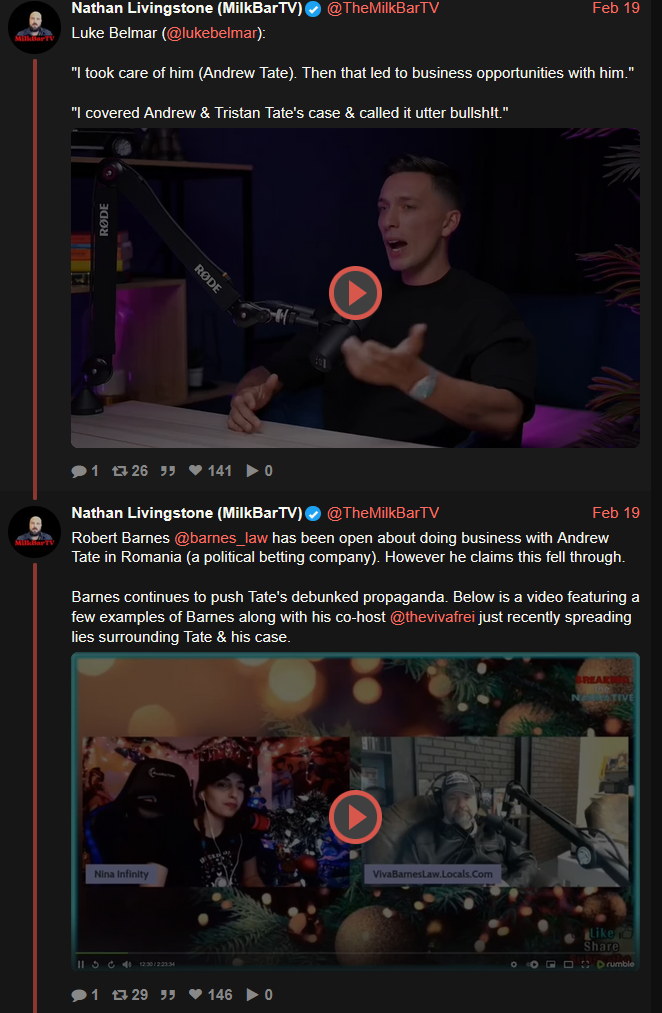Open second tweet's Feb 19 timestamp

click(x=616, y=513)
